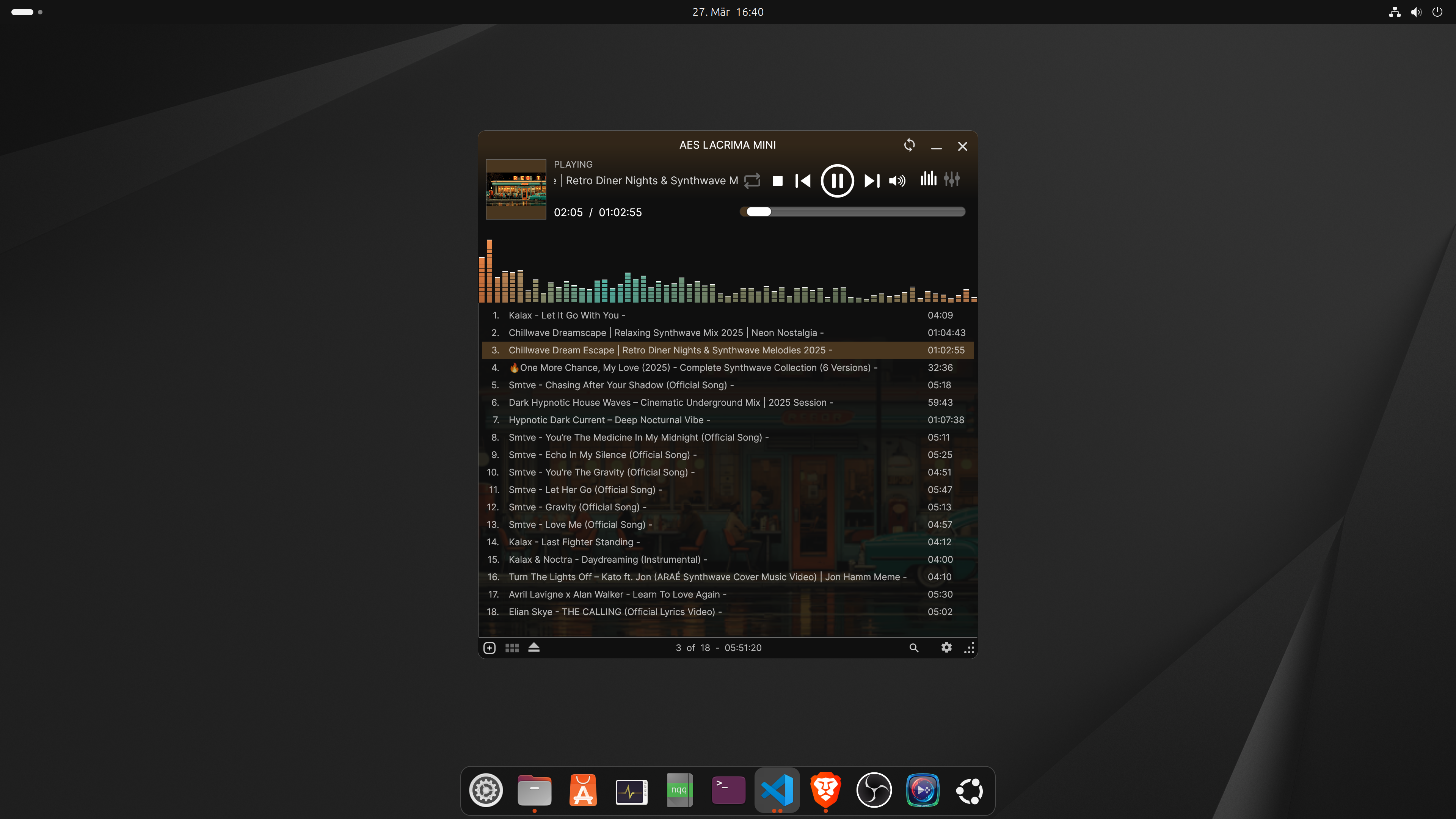Open Brave browser from the dock
The height and width of the screenshot is (819, 1456).
click(x=826, y=790)
